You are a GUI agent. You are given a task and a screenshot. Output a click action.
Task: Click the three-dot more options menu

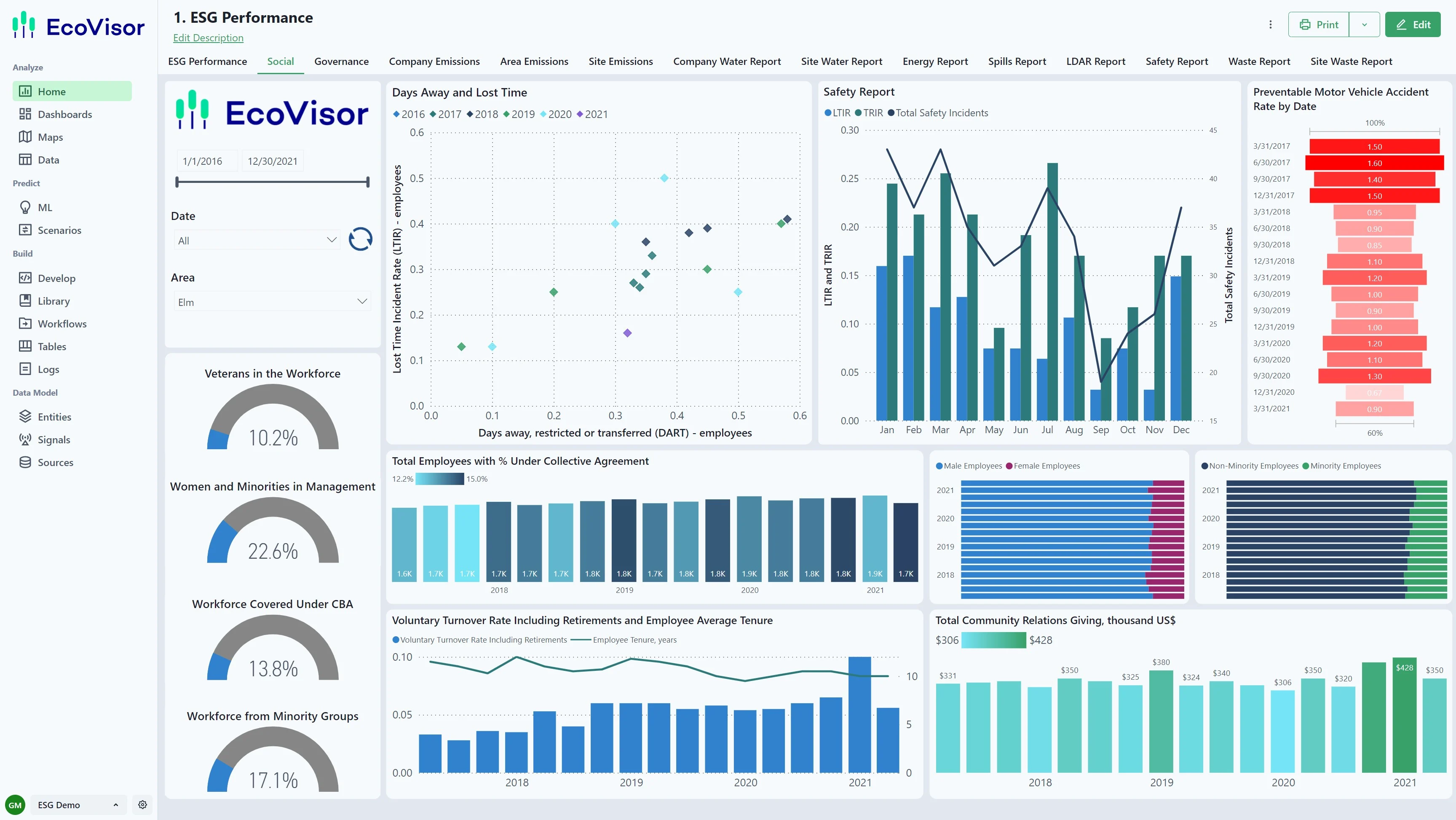pos(1270,24)
